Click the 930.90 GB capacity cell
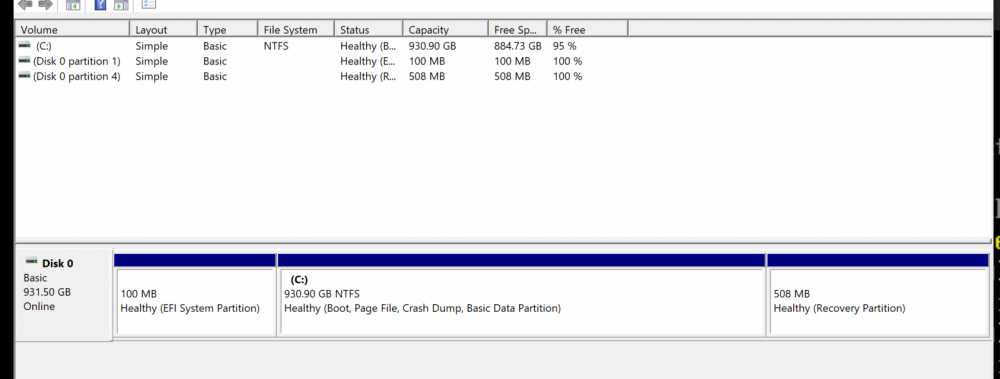Screen dimensions: 1000x379 432,46
